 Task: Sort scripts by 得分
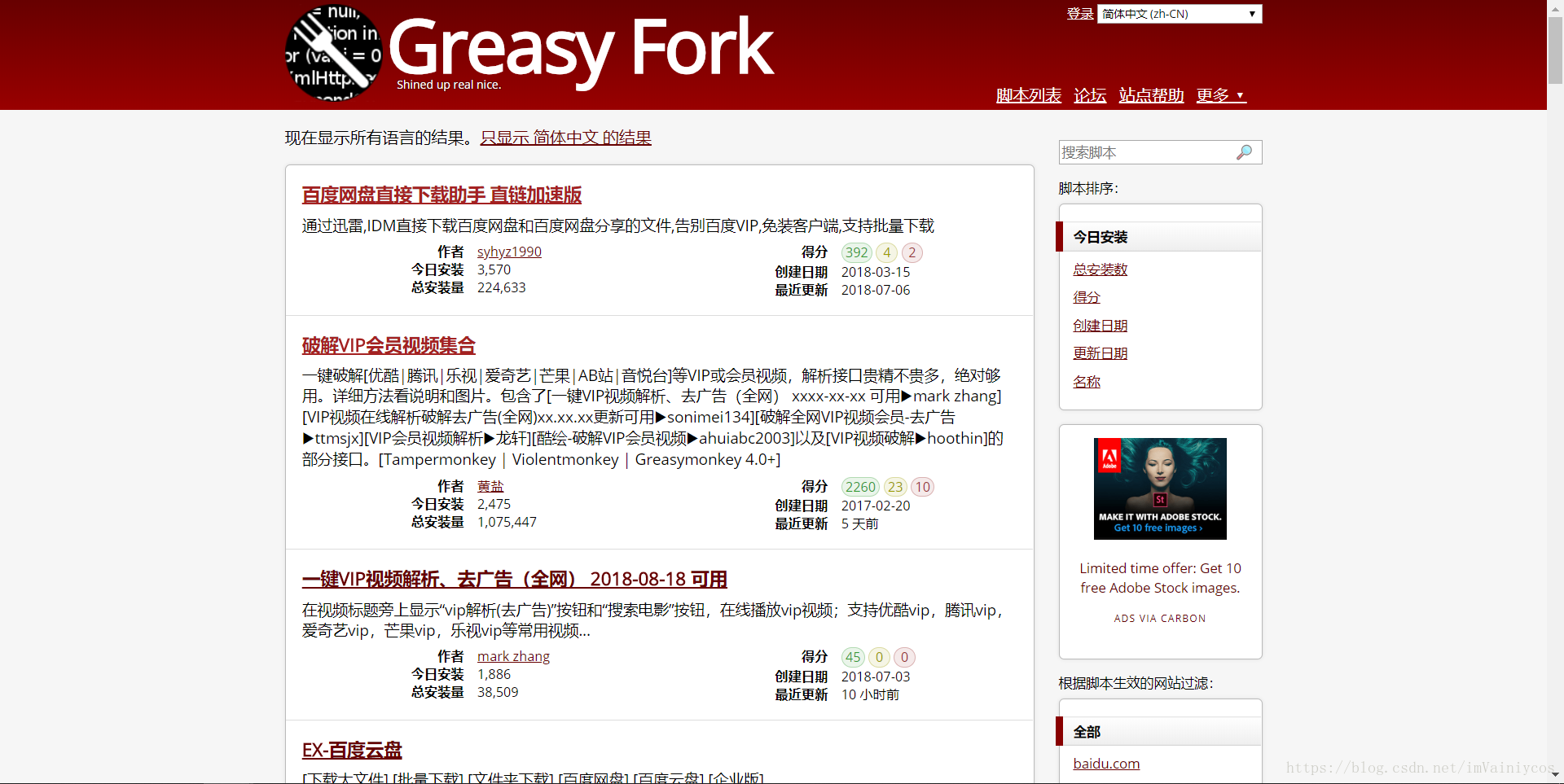point(1087,297)
